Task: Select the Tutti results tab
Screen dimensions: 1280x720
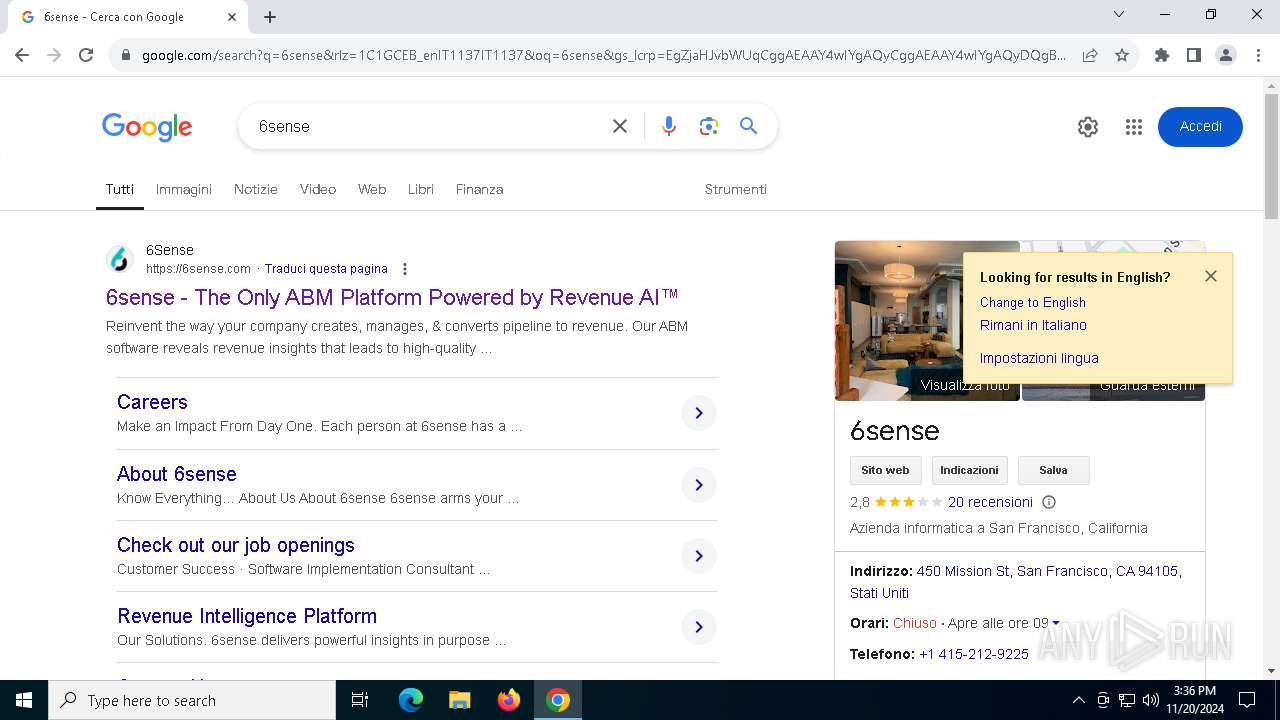Action: point(120,189)
